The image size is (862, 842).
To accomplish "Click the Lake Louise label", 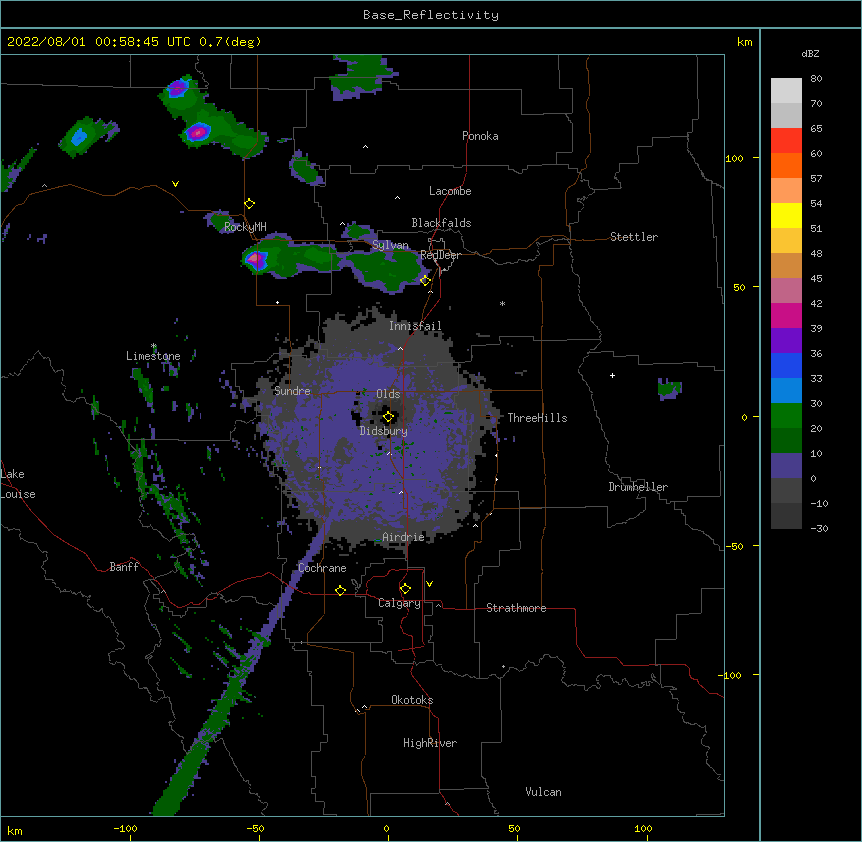I will (18, 484).
